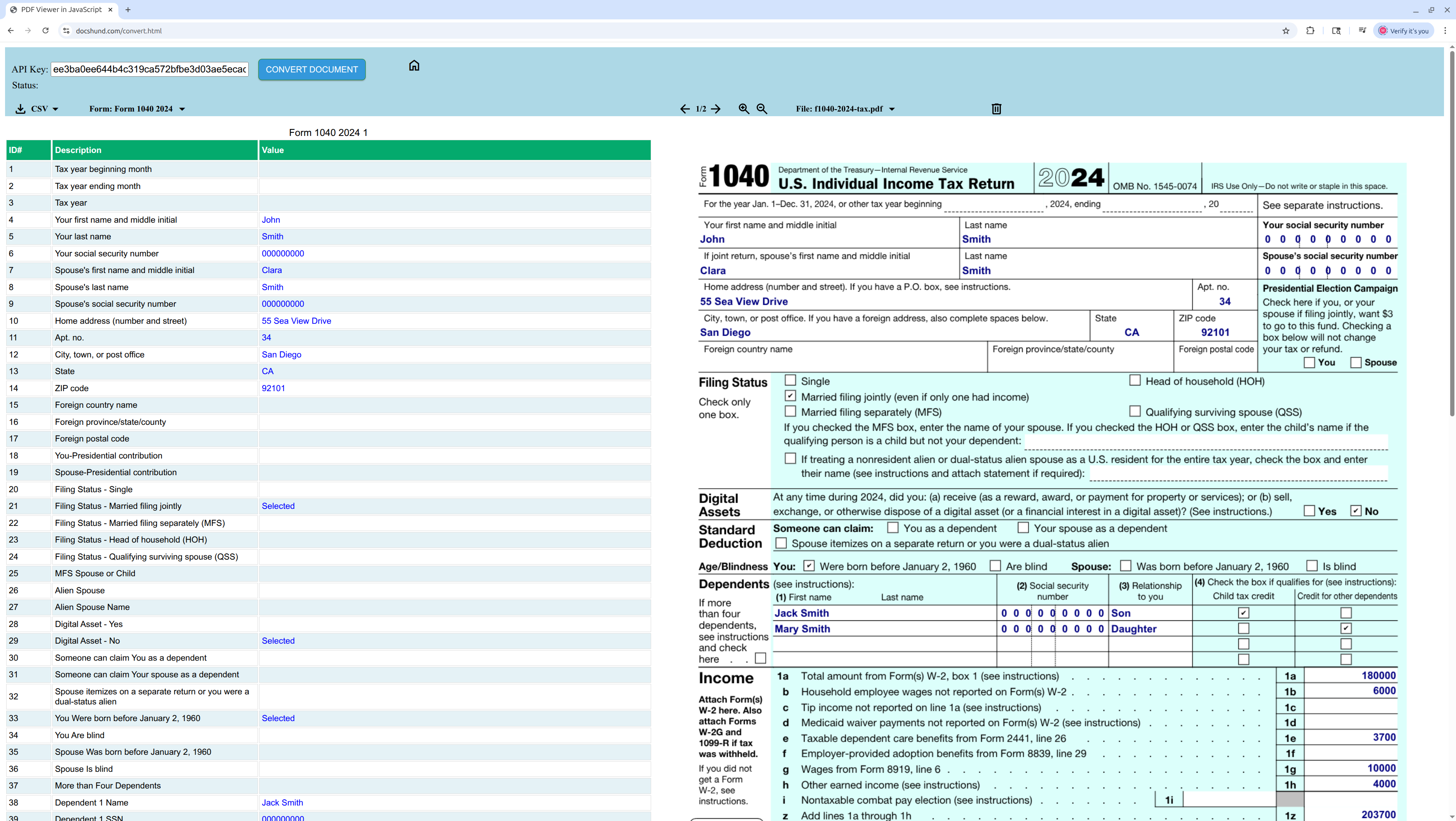
Task: Click the Verify it's you button
Action: tap(1404, 31)
